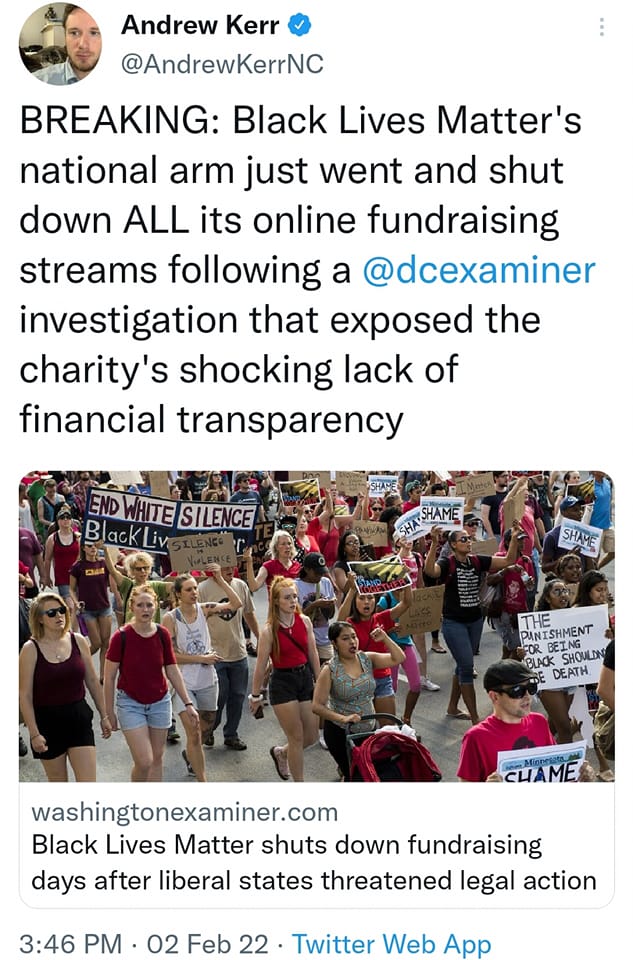Open the washingtonexaminer.com domain label
633x960 pixels.
tap(184, 812)
